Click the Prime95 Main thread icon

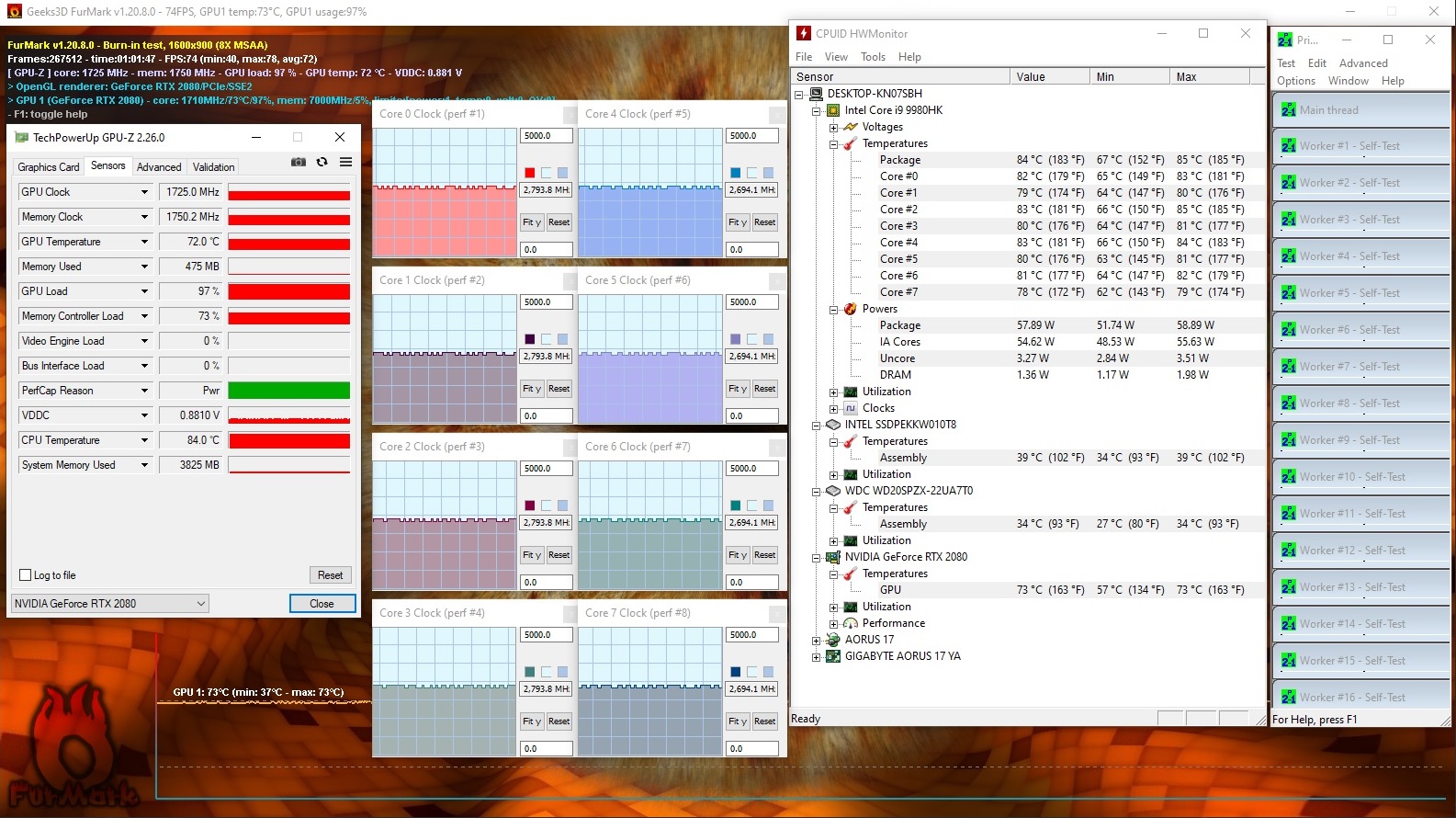[x=1289, y=109]
